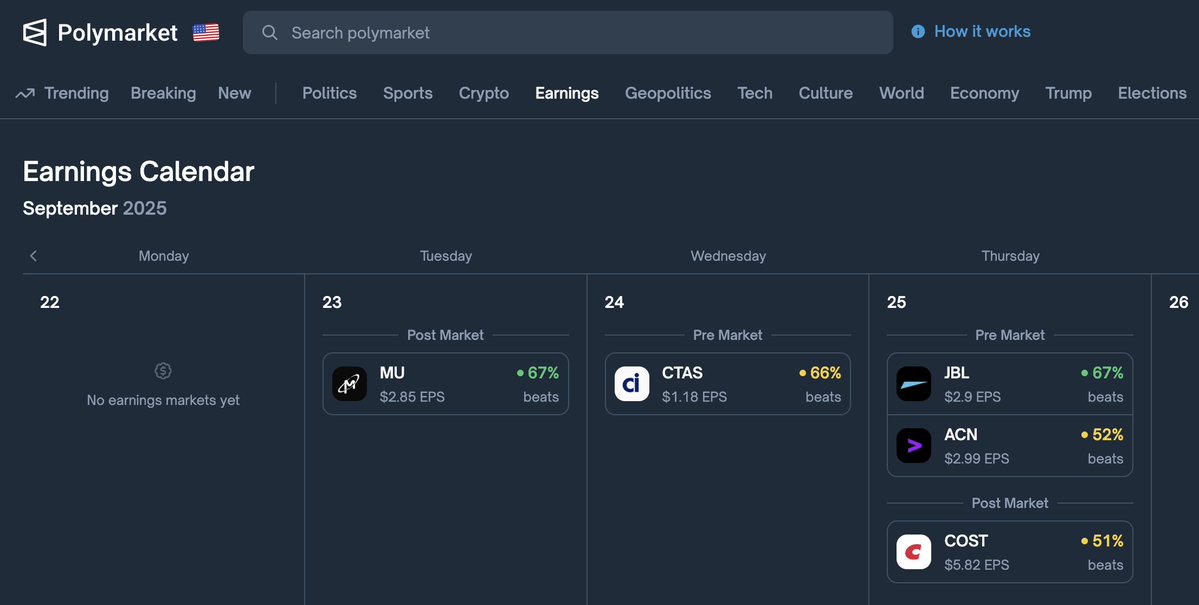Click the search magnifier icon
Viewport: 1199px width, 605px height.
coord(269,32)
